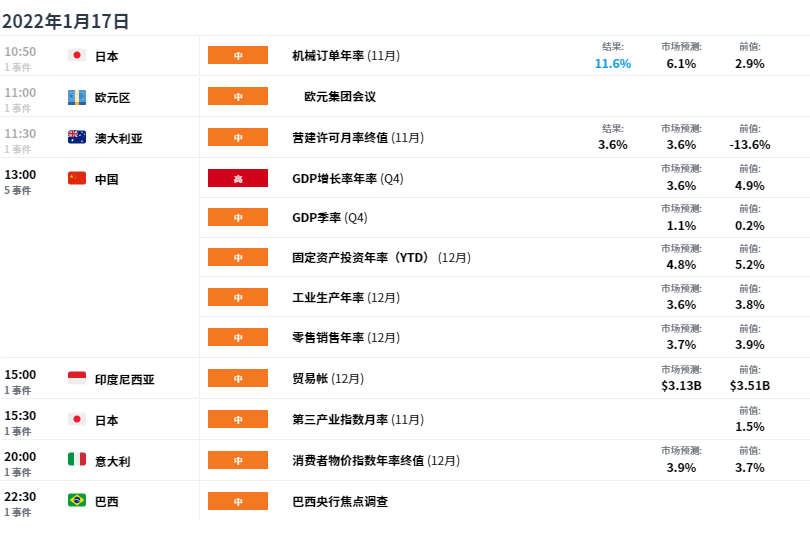The image size is (810, 536).
Task: Click the 2022年1月17日 date heading
Action: click(66, 21)
